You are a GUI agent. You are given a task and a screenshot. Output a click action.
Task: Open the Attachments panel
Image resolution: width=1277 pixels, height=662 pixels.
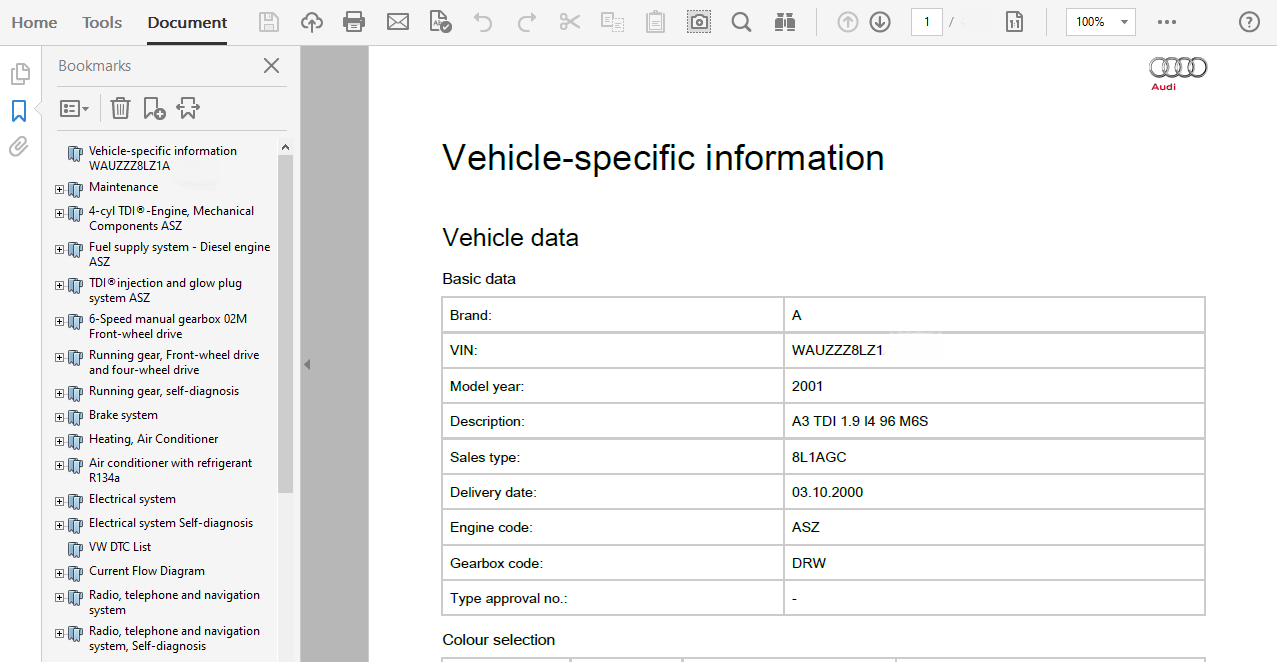(19, 146)
